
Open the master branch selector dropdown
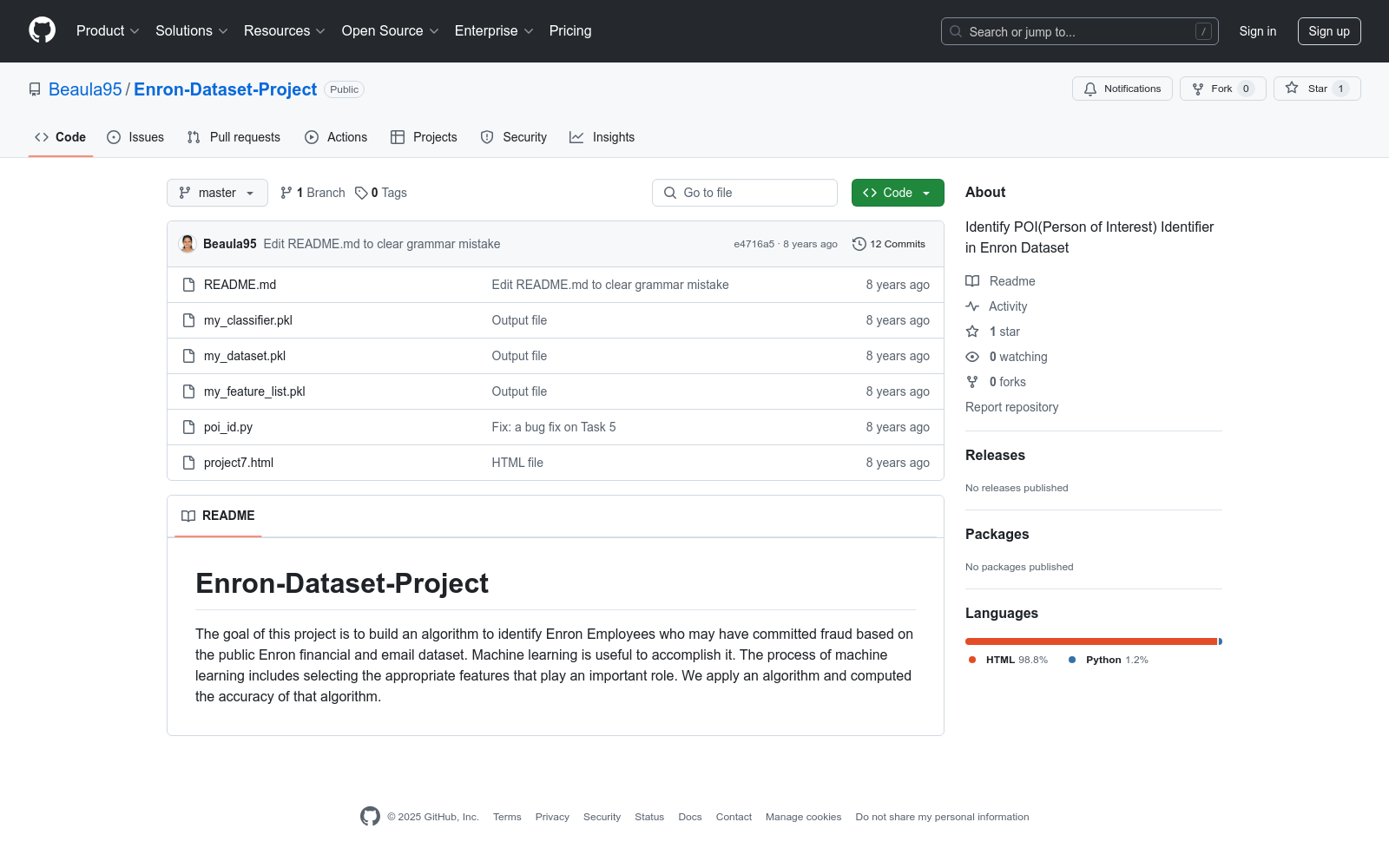(x=217, y=193)
